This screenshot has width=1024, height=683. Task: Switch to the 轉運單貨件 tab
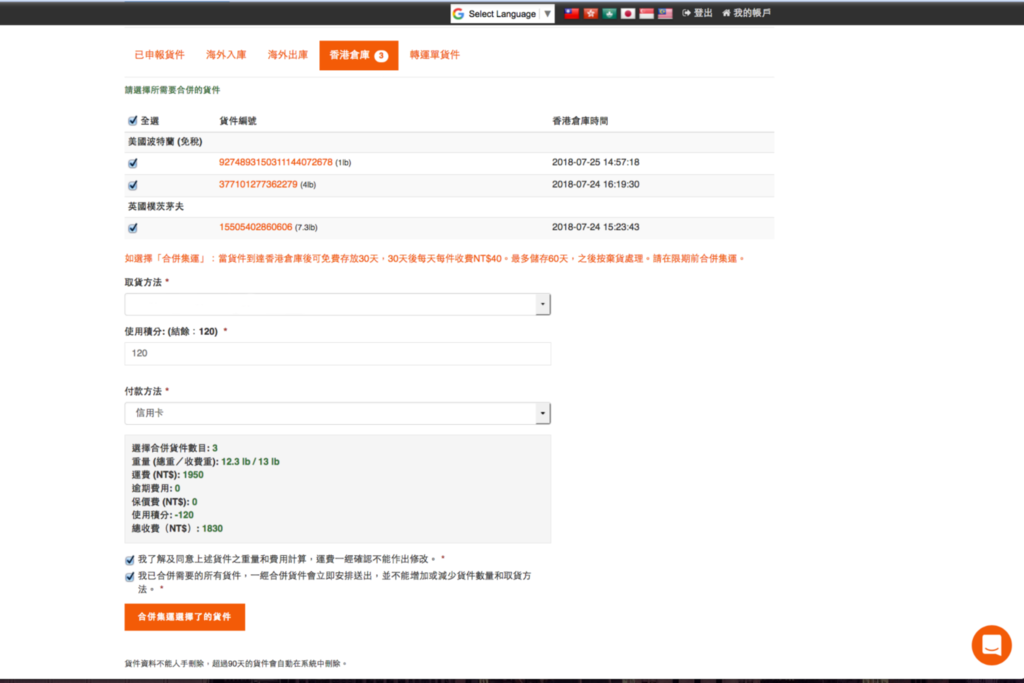tap(435, 55)
